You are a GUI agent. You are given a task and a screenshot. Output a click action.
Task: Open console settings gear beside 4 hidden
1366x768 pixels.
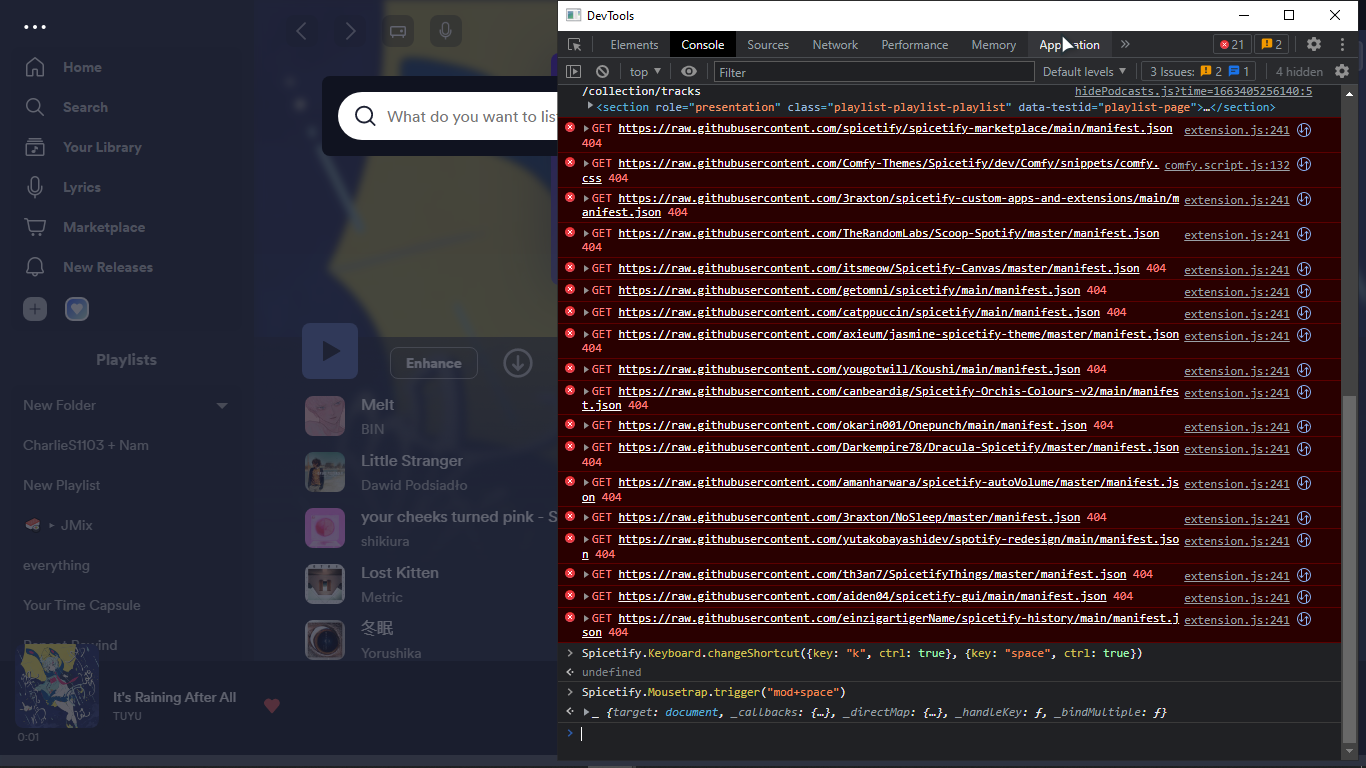coord(1342,71)
